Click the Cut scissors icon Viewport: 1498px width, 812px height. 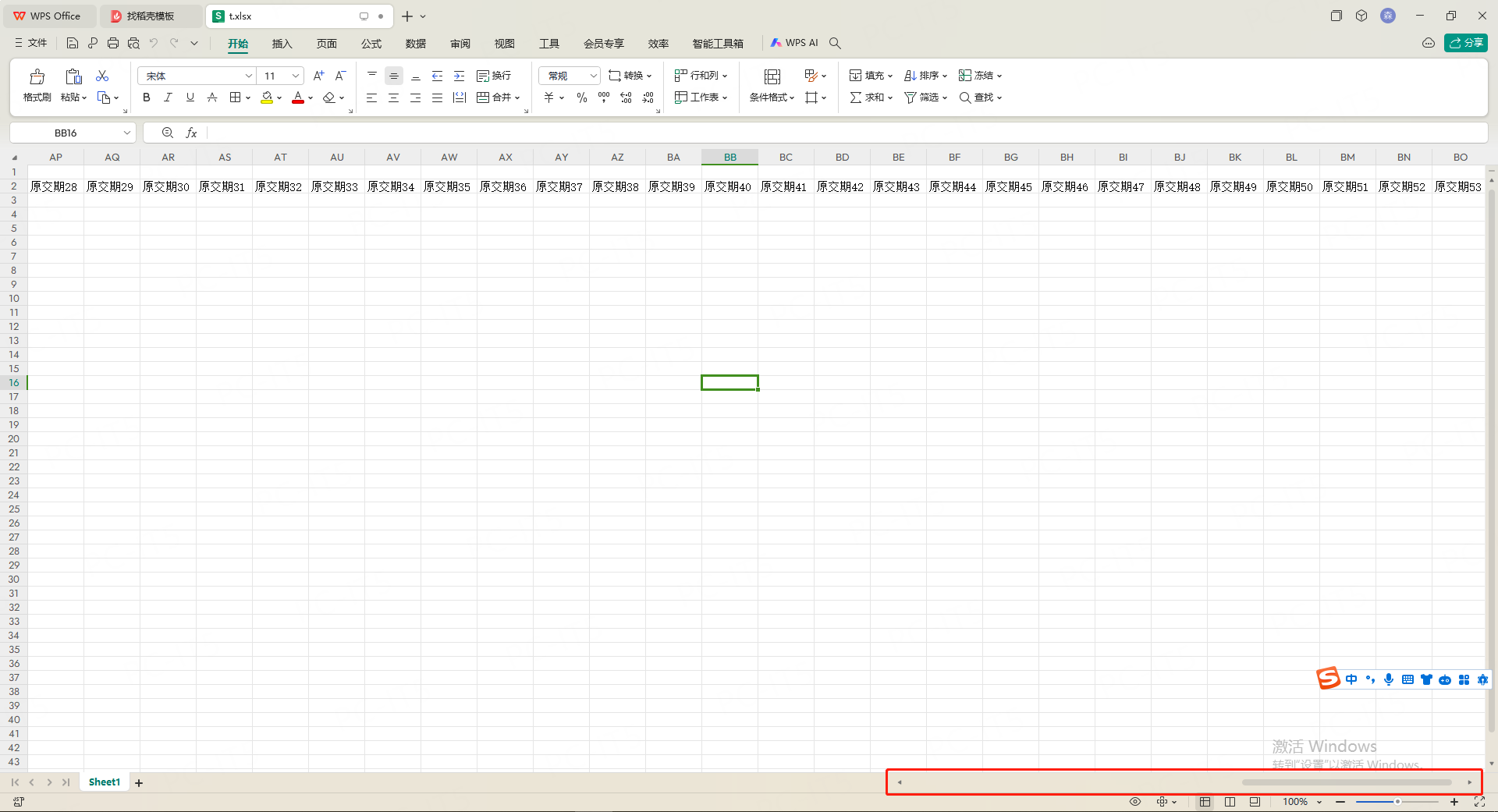point(102,76)
